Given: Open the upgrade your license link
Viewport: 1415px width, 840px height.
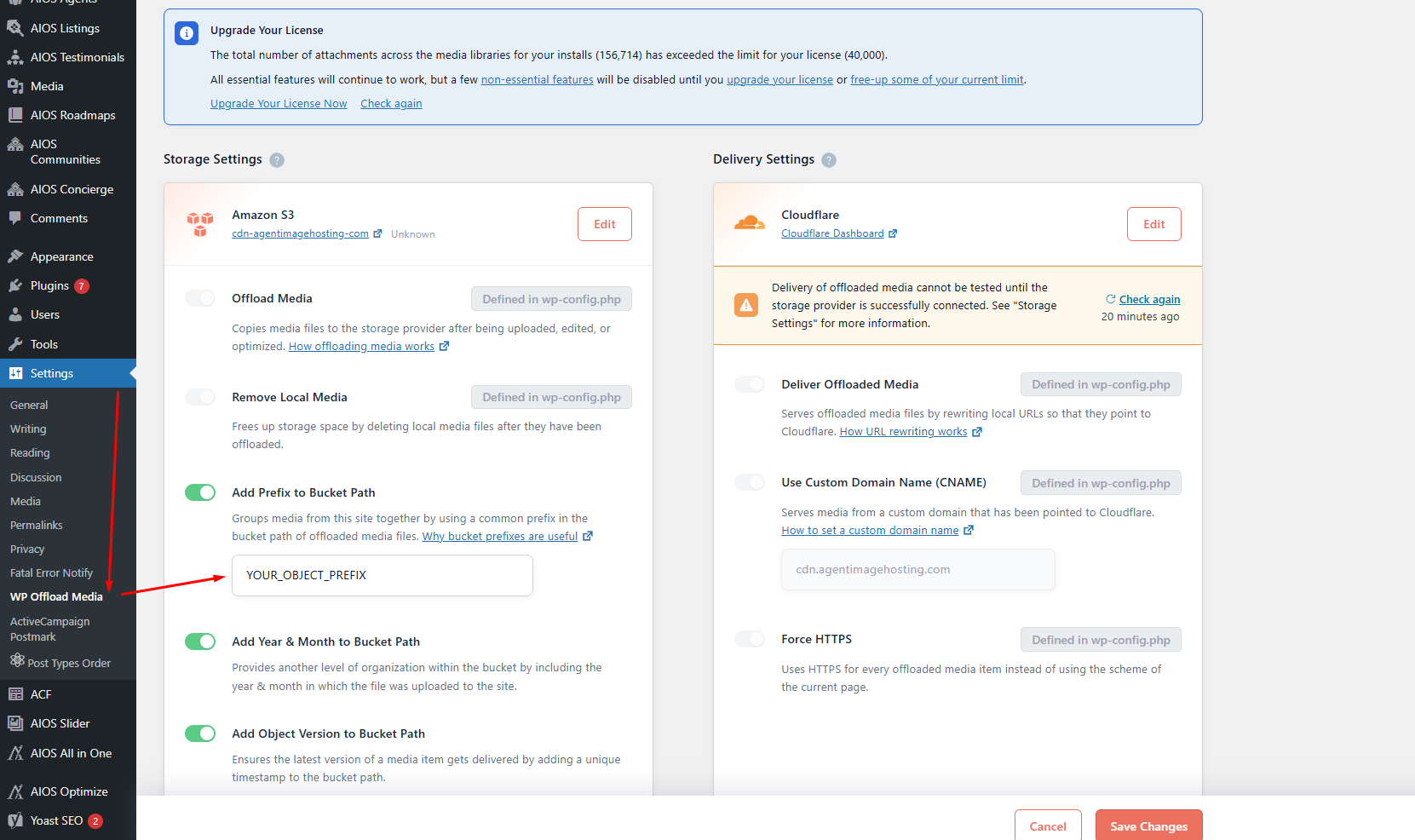Looking at the screenshot, I should point(779,79).
